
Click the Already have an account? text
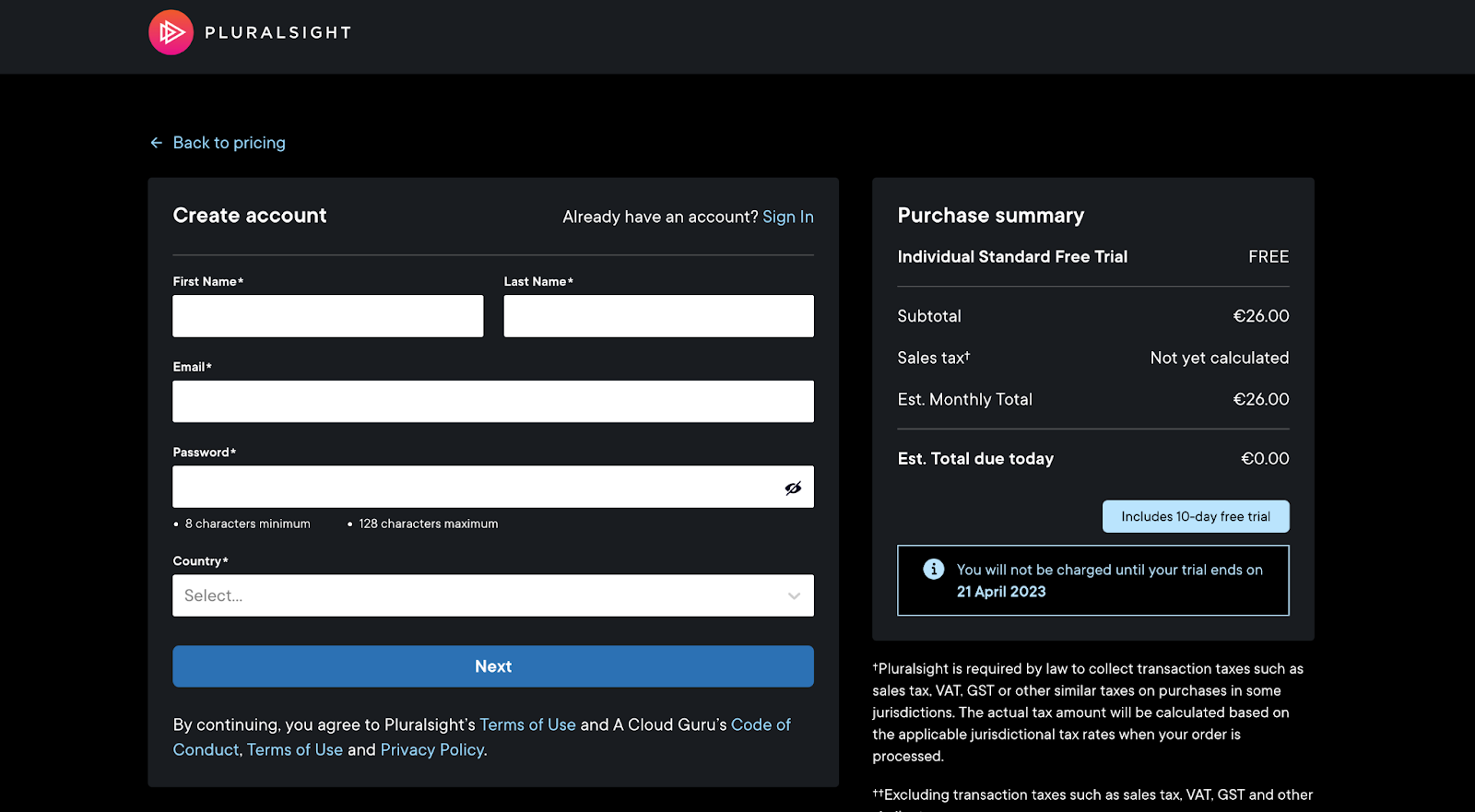pyautogui.click(x=660, y=217)
